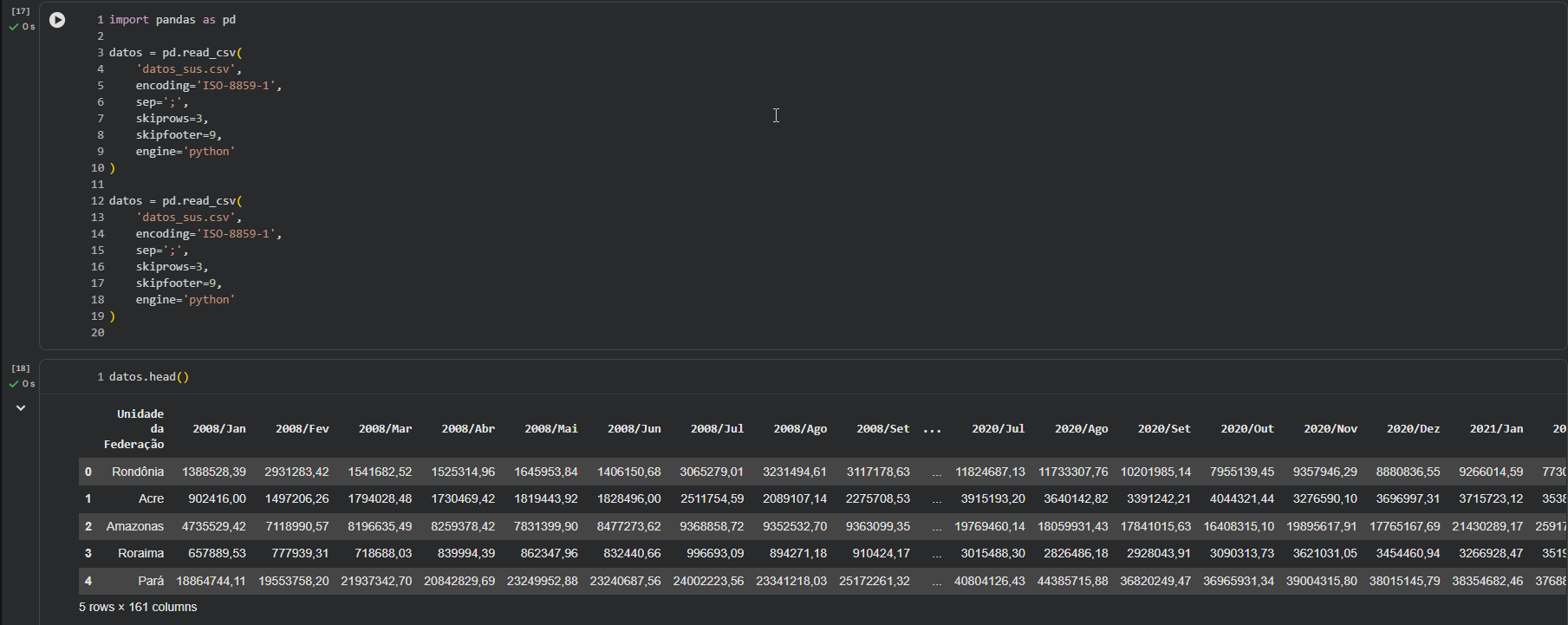This screenshot has height=625, width=1568.
Task: Click the '5 rows × 161 columns' summary text
Action: pos(138,608)
